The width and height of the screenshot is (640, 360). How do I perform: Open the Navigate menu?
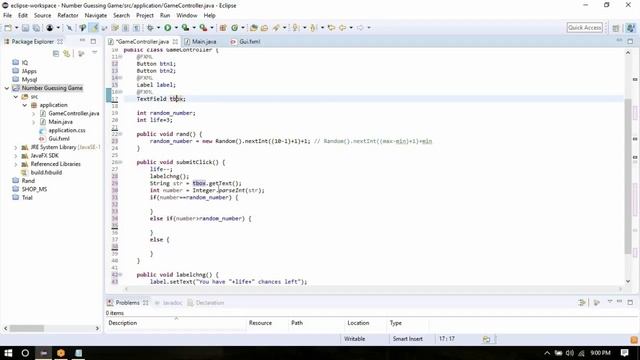pyautogui.click(x=96, y=15)
